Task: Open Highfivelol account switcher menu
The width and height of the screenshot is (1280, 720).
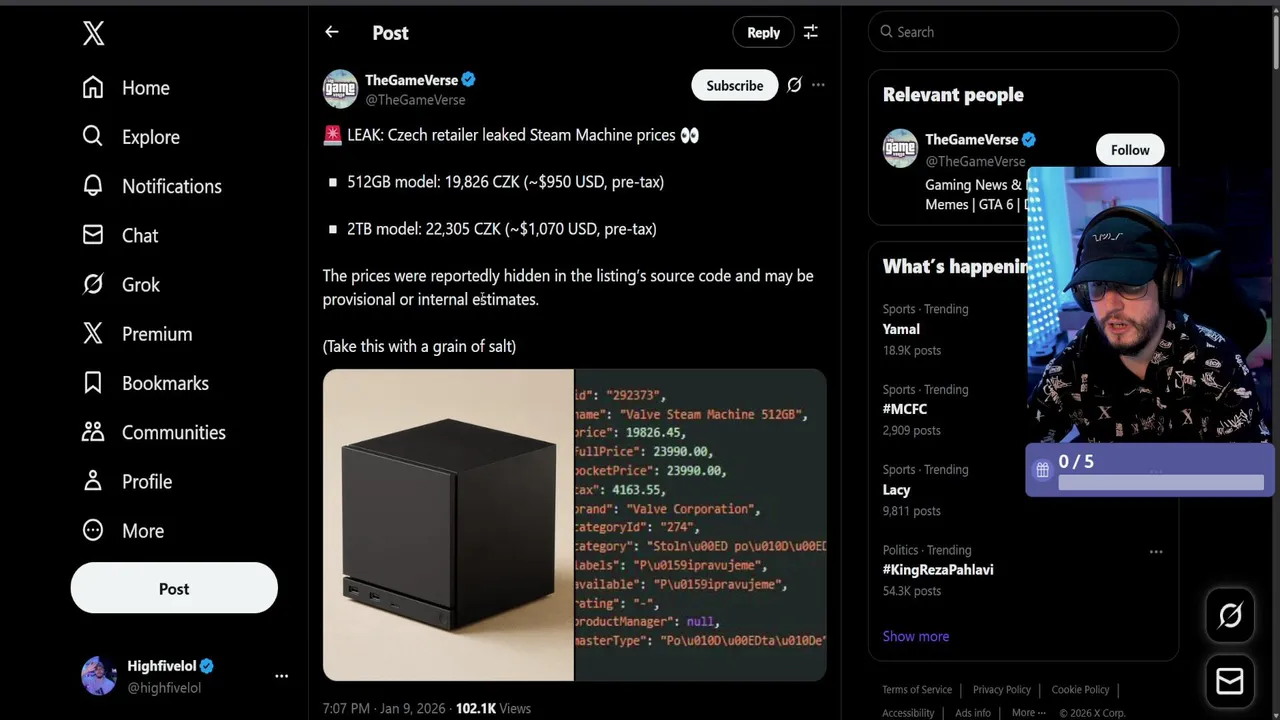Action: coord(281,676)
